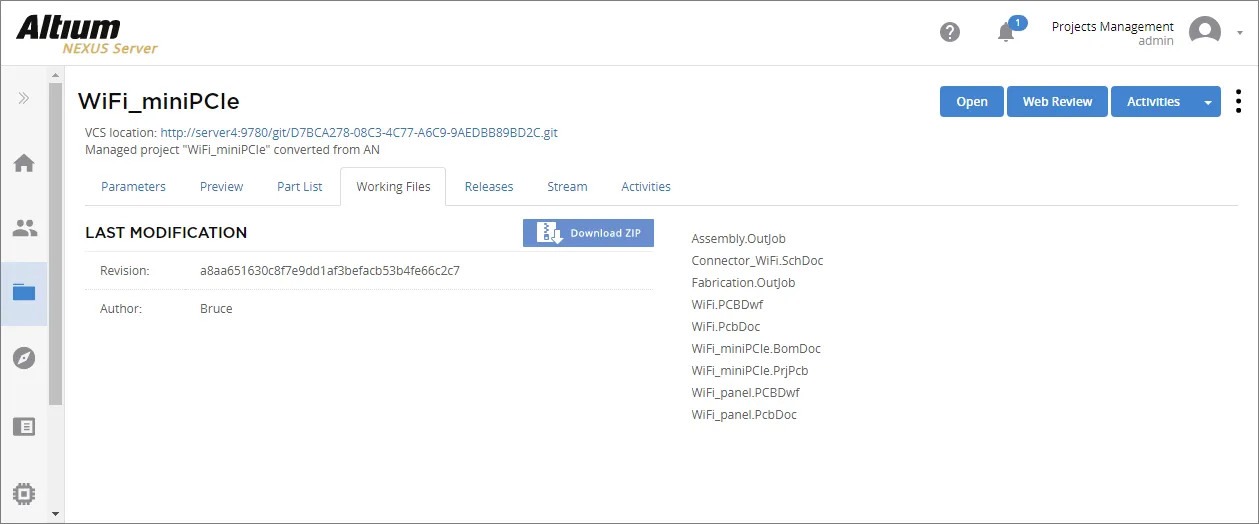Click the WiFi_miniPCIe project title
This screenshot has height=524, width=1259.
[x=159, y=101]
